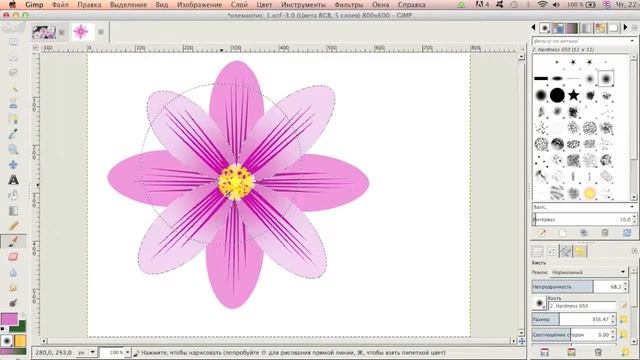Image resolution: width=640 pixels, height=360 pixels.
Task: Select the Color Picker eyedropper tool
Action: click(13, 134)
